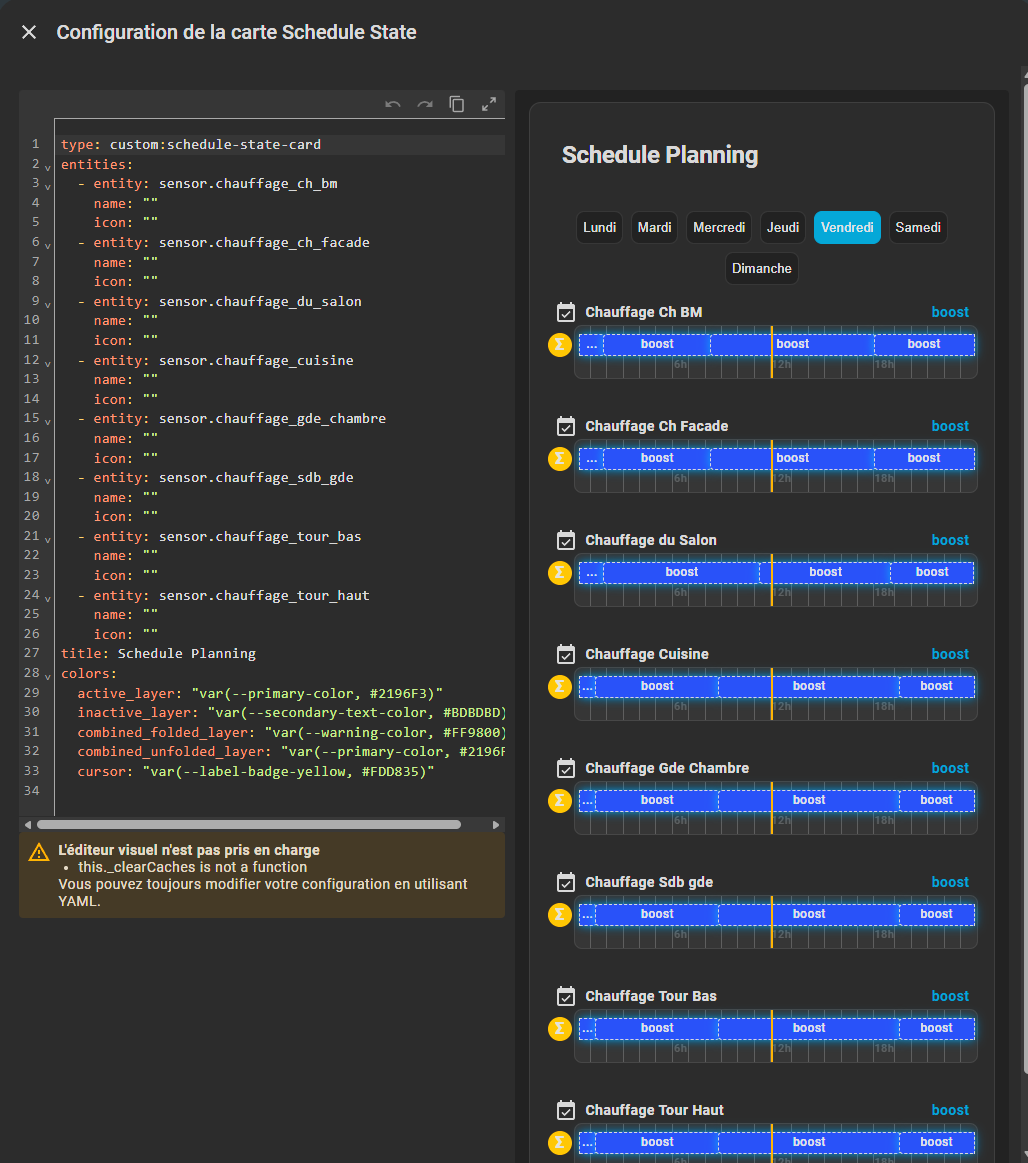Close the card configuration dialog
Viewport: 1028px width, 1163px height.
click(x=29, y=32)
